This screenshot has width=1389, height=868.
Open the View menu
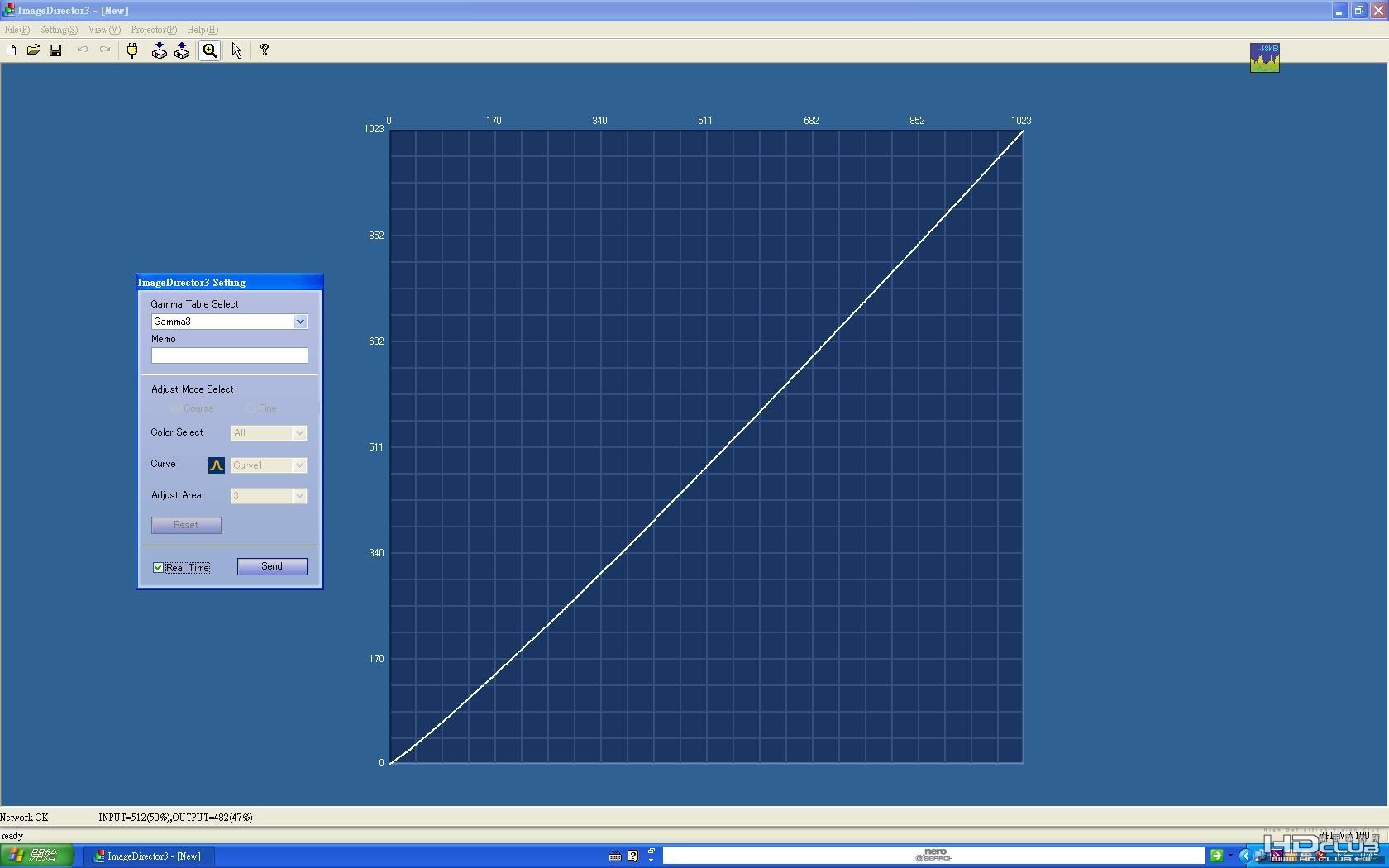pyautogui.click(x=104, y=30)
